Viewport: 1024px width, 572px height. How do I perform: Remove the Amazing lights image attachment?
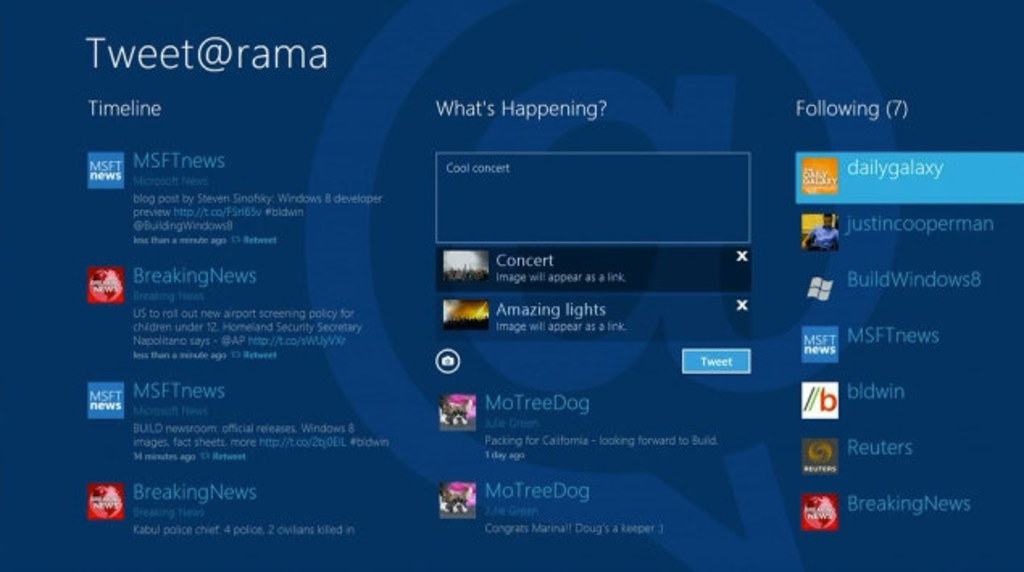[x=742, y=306]
